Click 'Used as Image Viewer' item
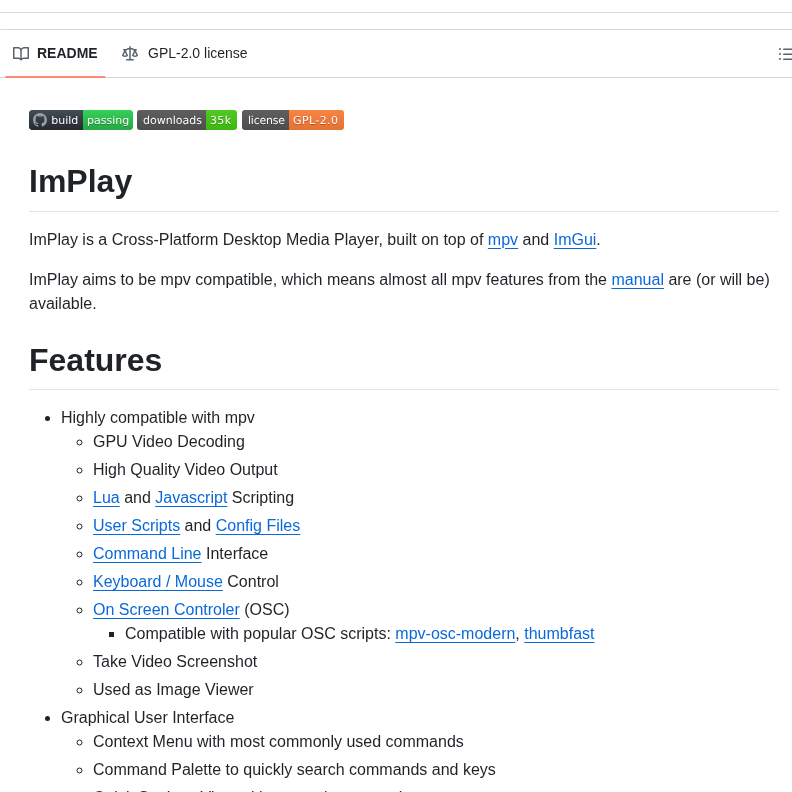 [173, 689]
